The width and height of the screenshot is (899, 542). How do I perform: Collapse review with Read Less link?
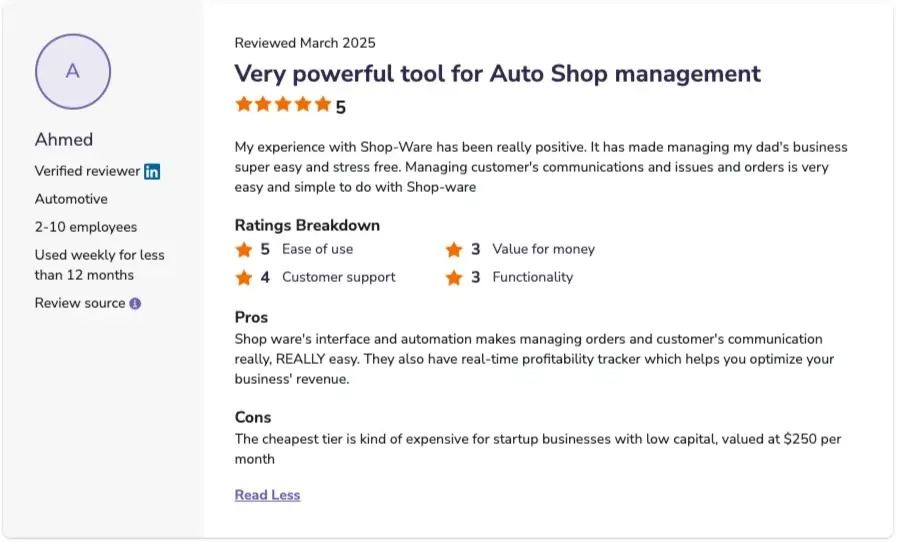[x=267, y=495]
